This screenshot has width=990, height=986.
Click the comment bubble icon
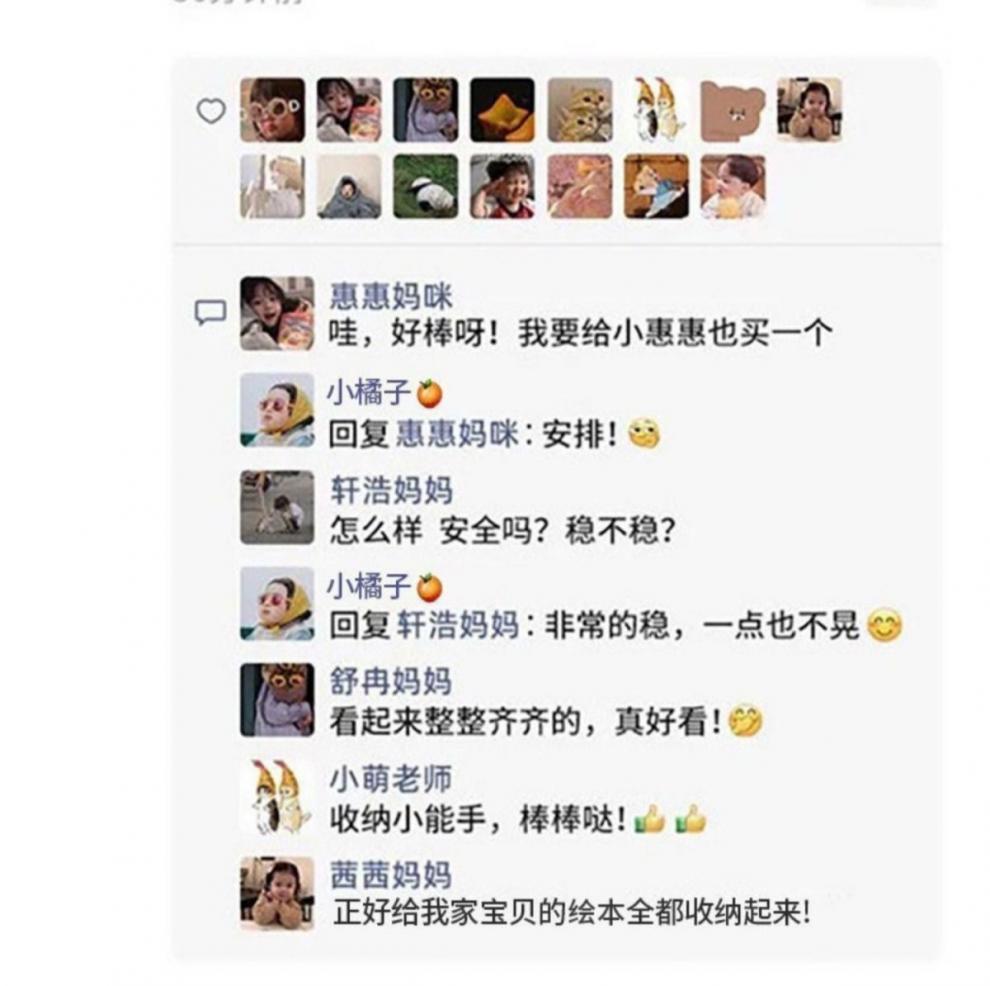[x=210, y=312]
